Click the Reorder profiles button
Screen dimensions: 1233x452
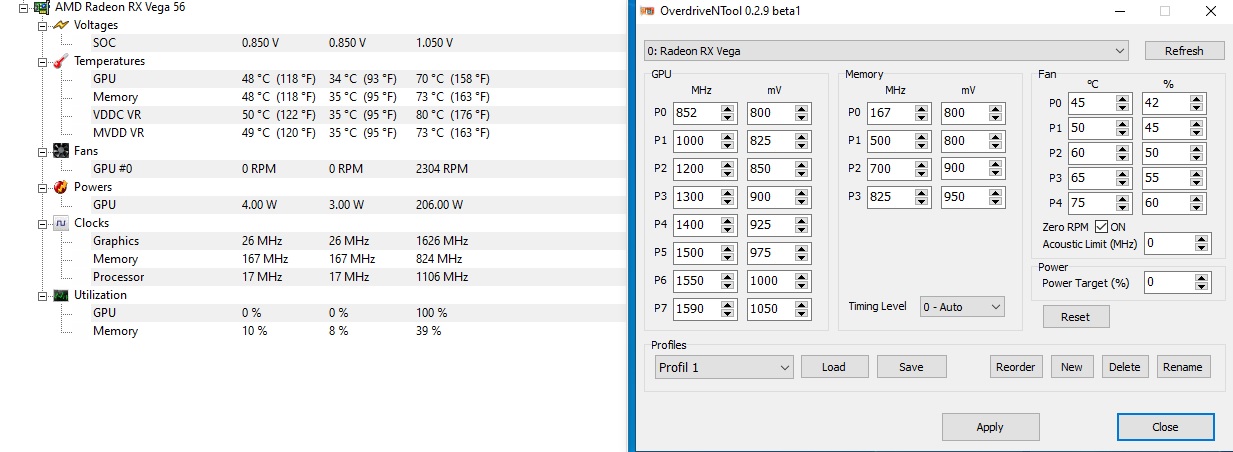tap(1016, 367)
